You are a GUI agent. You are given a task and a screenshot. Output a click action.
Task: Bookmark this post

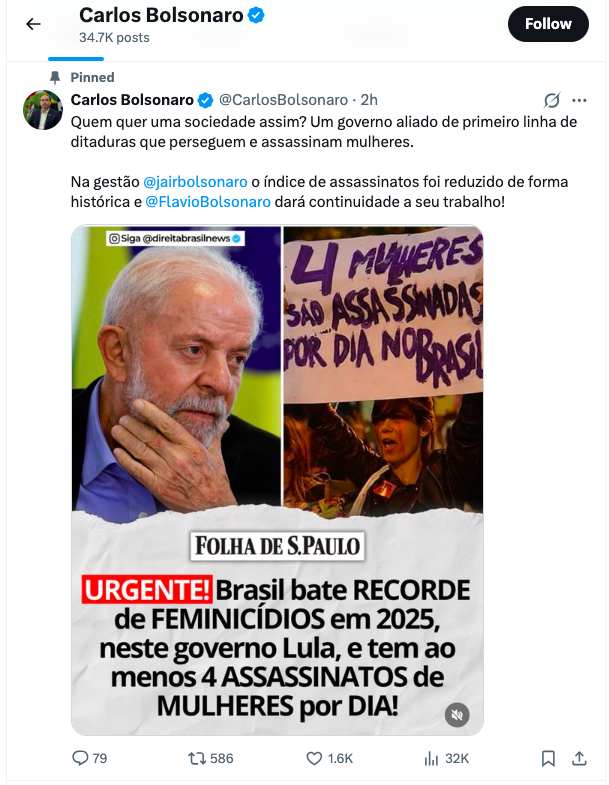548,758
